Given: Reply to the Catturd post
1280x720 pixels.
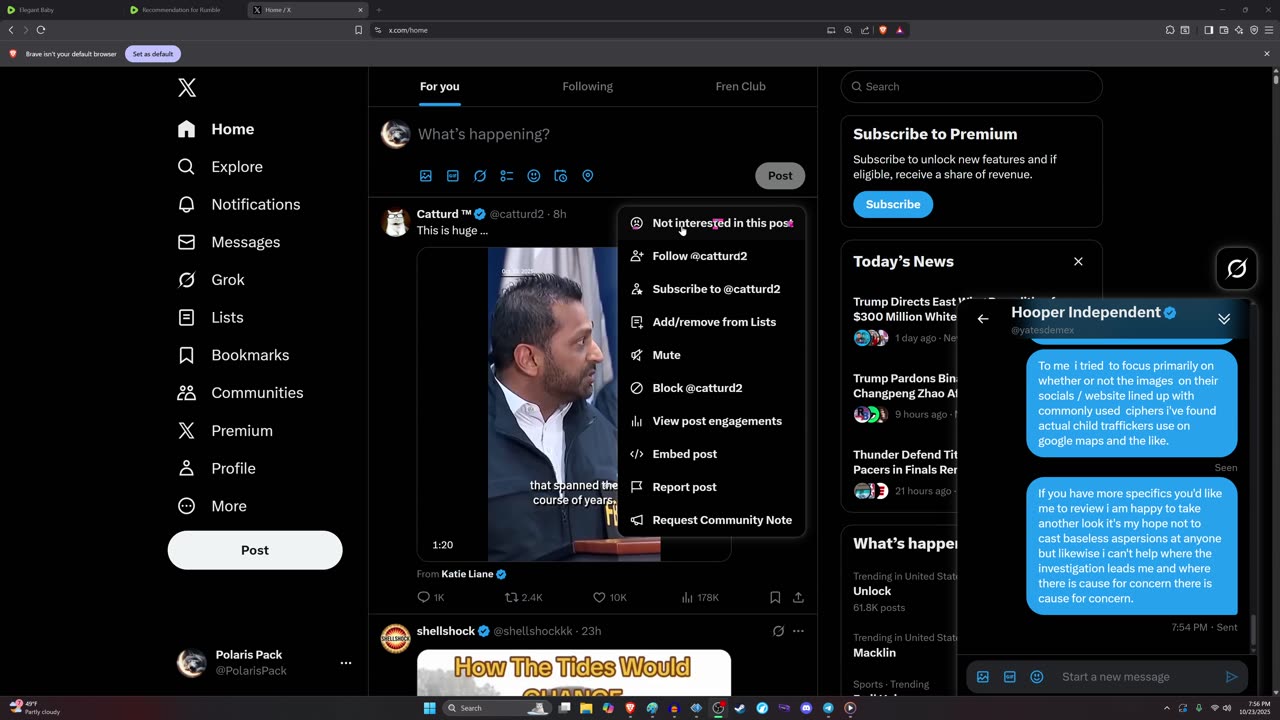Looking at the screenshot, I should click(431, 597).
